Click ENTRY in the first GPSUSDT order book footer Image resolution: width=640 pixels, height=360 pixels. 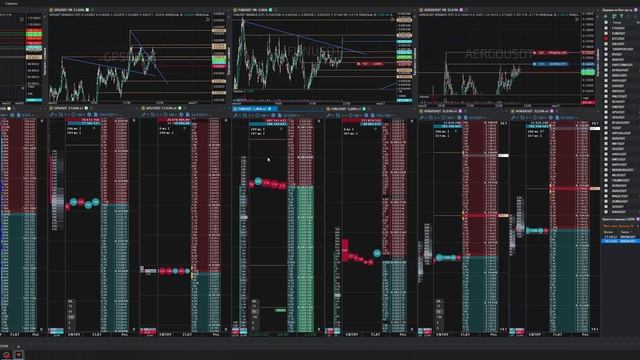pos(74,334)
